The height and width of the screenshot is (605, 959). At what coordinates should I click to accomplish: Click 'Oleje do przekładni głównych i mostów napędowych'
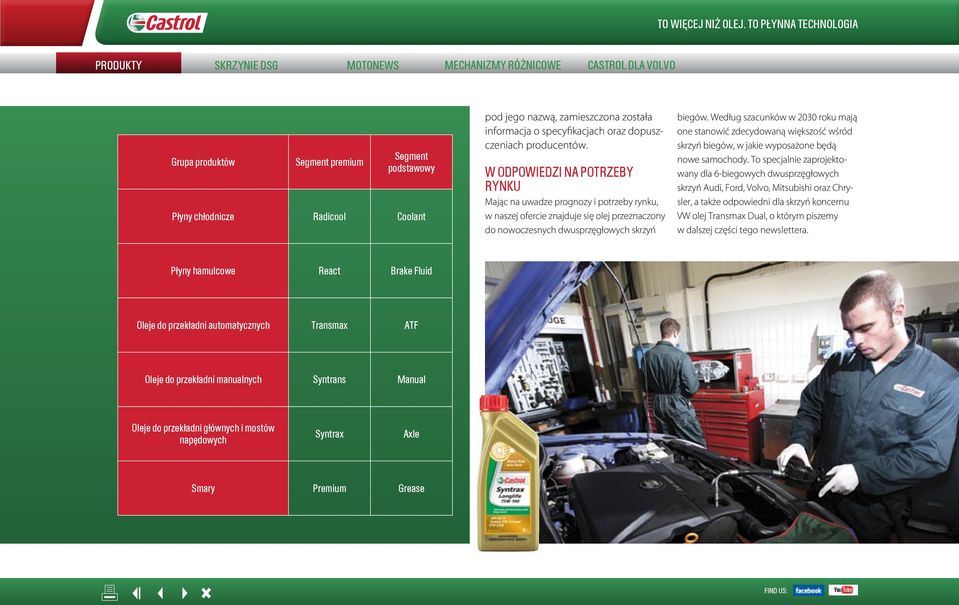tap(203, 434)
